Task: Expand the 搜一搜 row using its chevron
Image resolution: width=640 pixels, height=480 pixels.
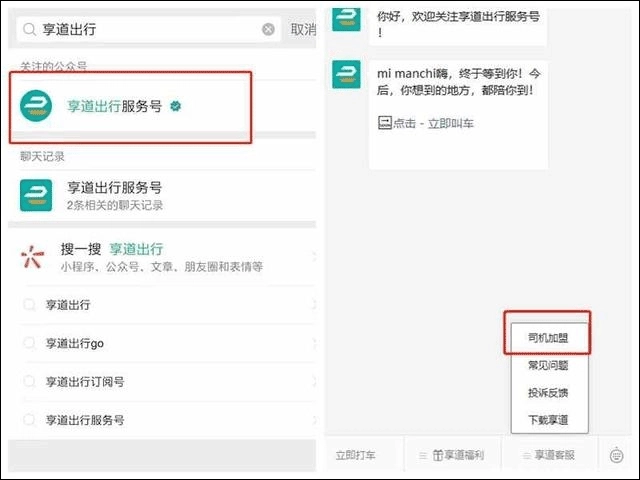Action: click(313, 258)
